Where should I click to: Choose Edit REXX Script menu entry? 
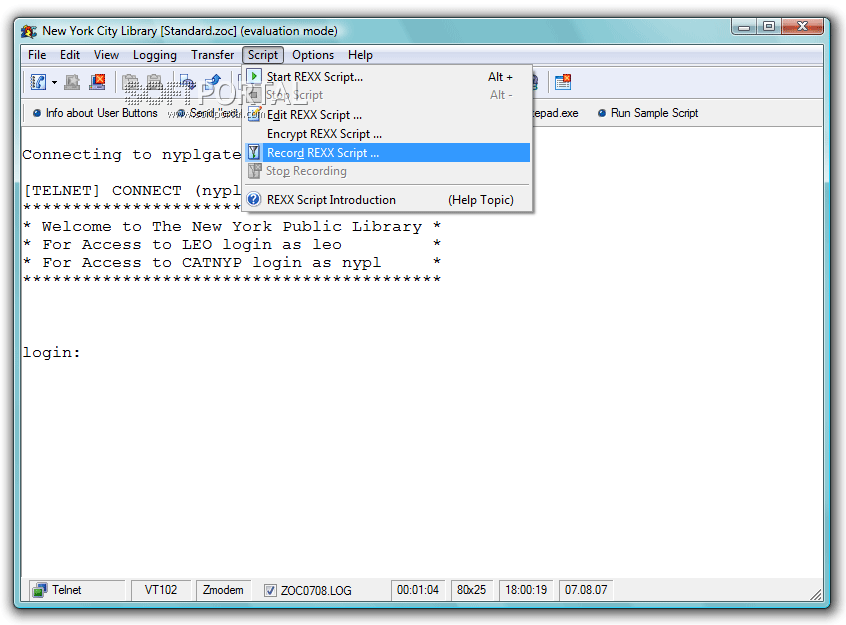pyautogui.click(x=387, y=114)
